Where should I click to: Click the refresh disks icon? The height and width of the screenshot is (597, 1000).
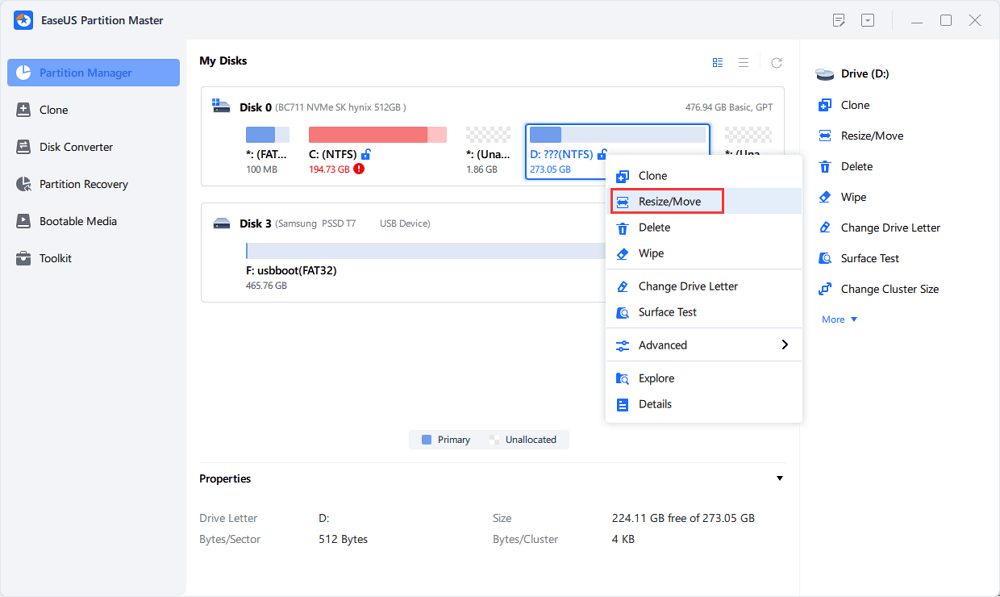click(x=776, y=62)
